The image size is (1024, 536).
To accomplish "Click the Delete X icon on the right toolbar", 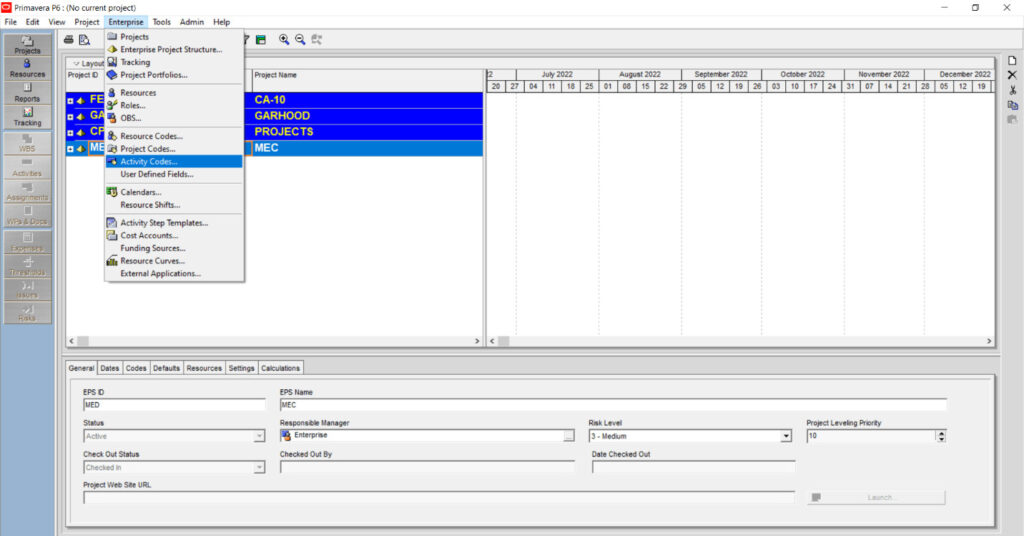I will (x=1012, y=75).
